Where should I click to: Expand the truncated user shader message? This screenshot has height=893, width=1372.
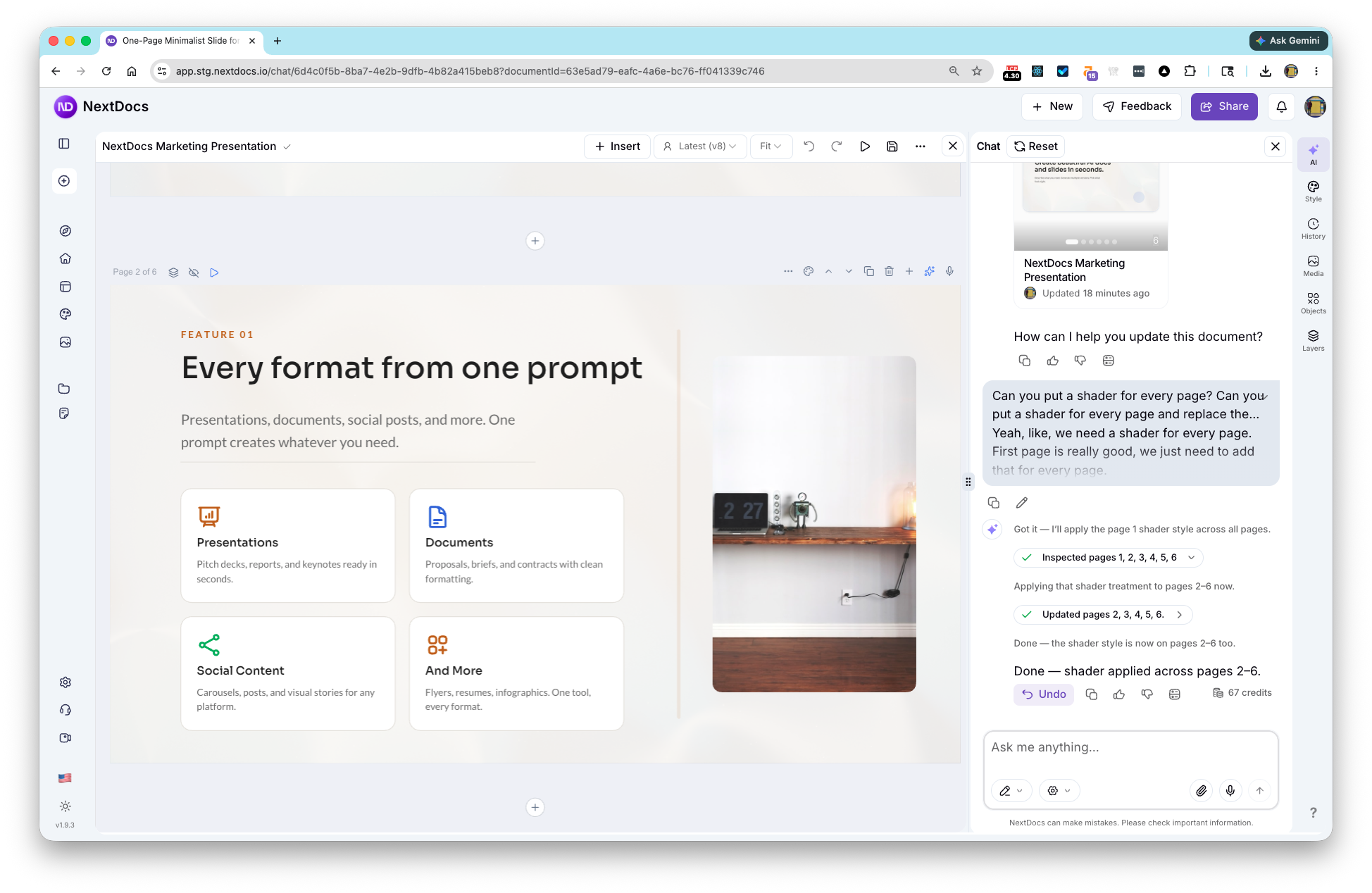(x=1266, y=396)
